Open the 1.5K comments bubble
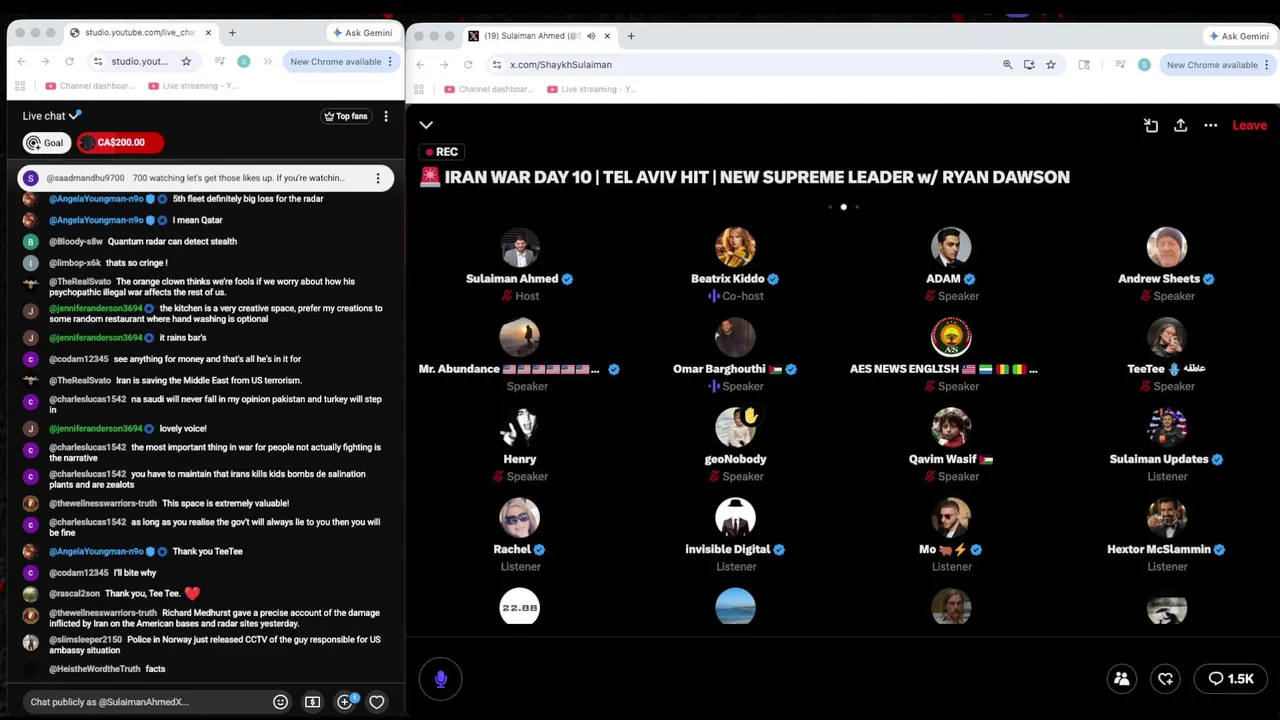Viewport: 1280px width, 720px height. 1231,679
